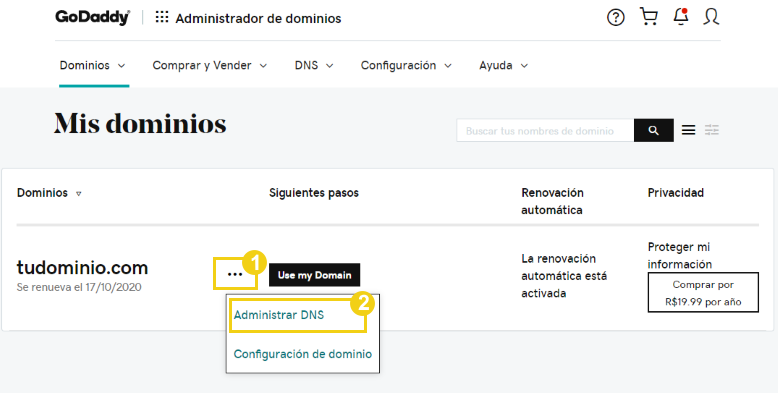
Task: Select Administrar DNS from menu
Action: (279, 315)
